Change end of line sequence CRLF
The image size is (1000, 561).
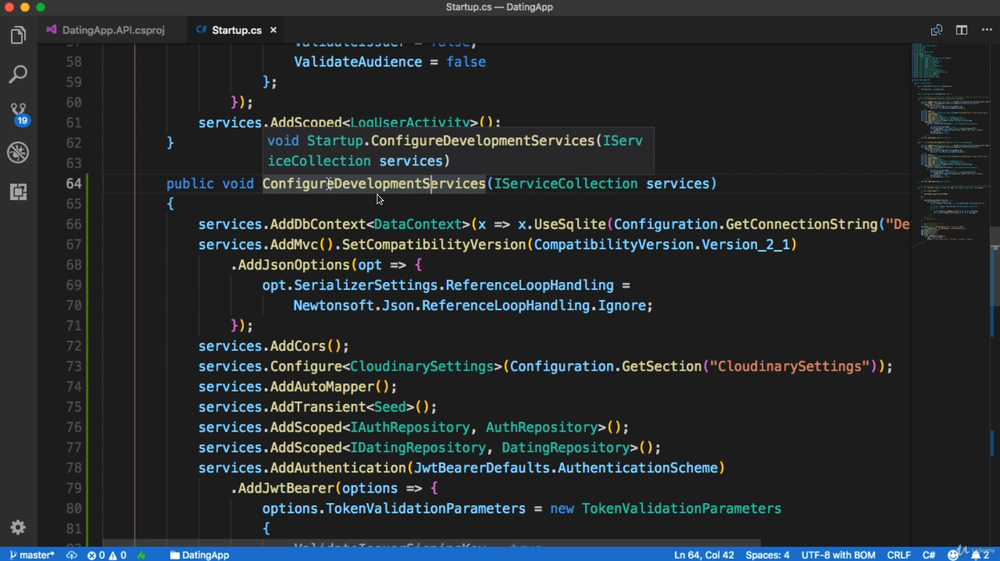[899, 555]
